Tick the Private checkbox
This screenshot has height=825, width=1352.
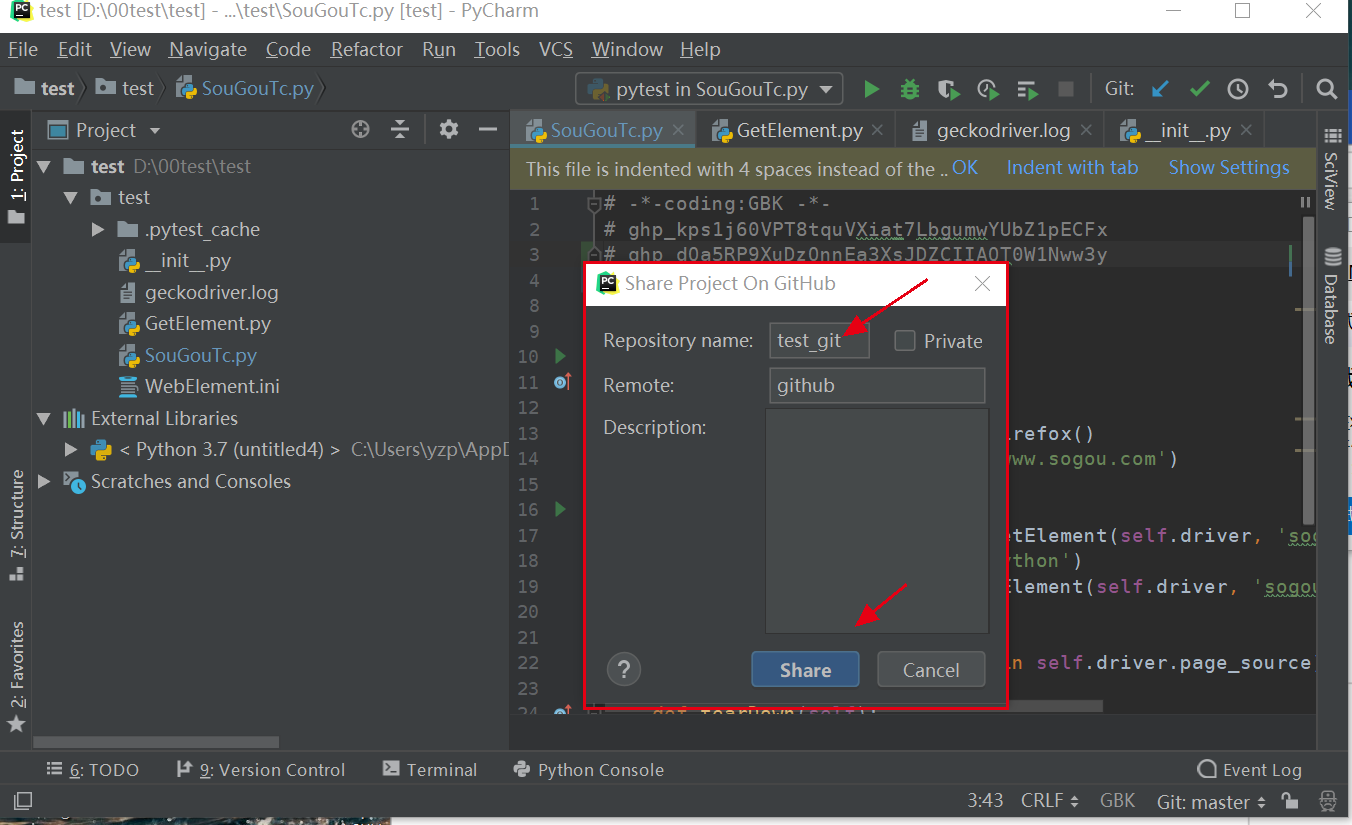click(x=905, y=341)
